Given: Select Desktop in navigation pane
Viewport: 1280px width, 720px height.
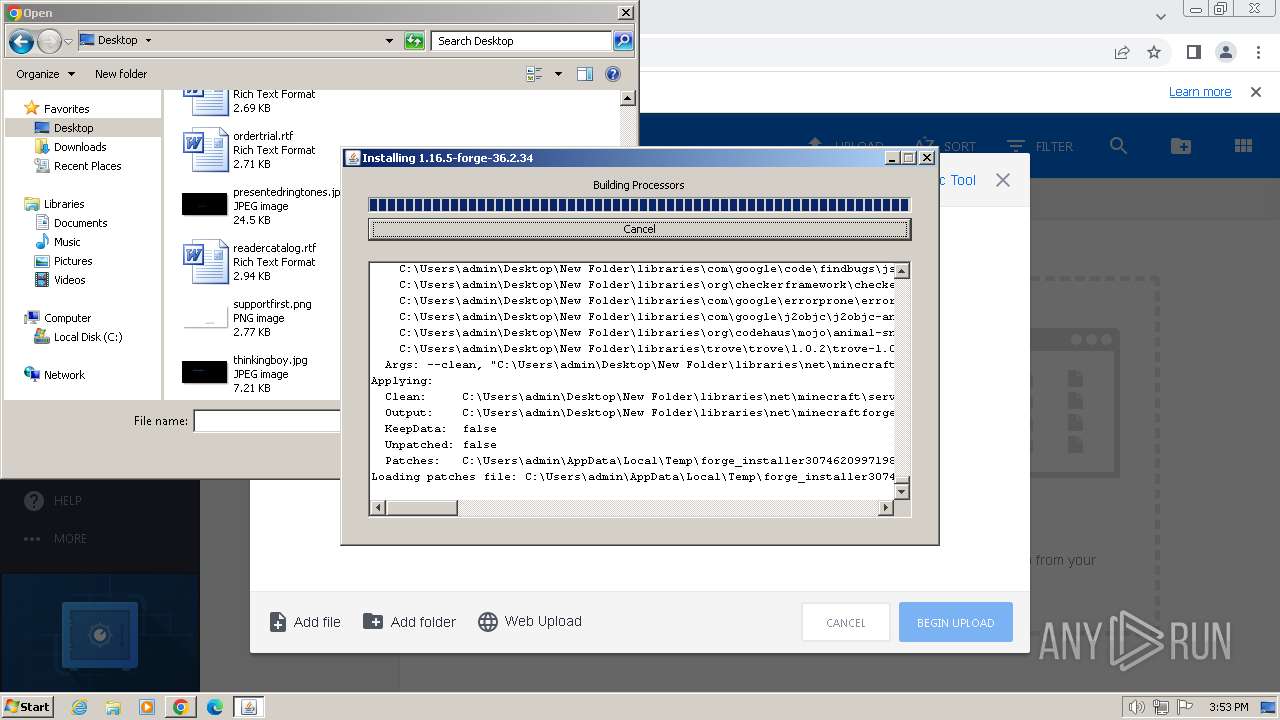Looking at the screenshot, I should point(73,128).
